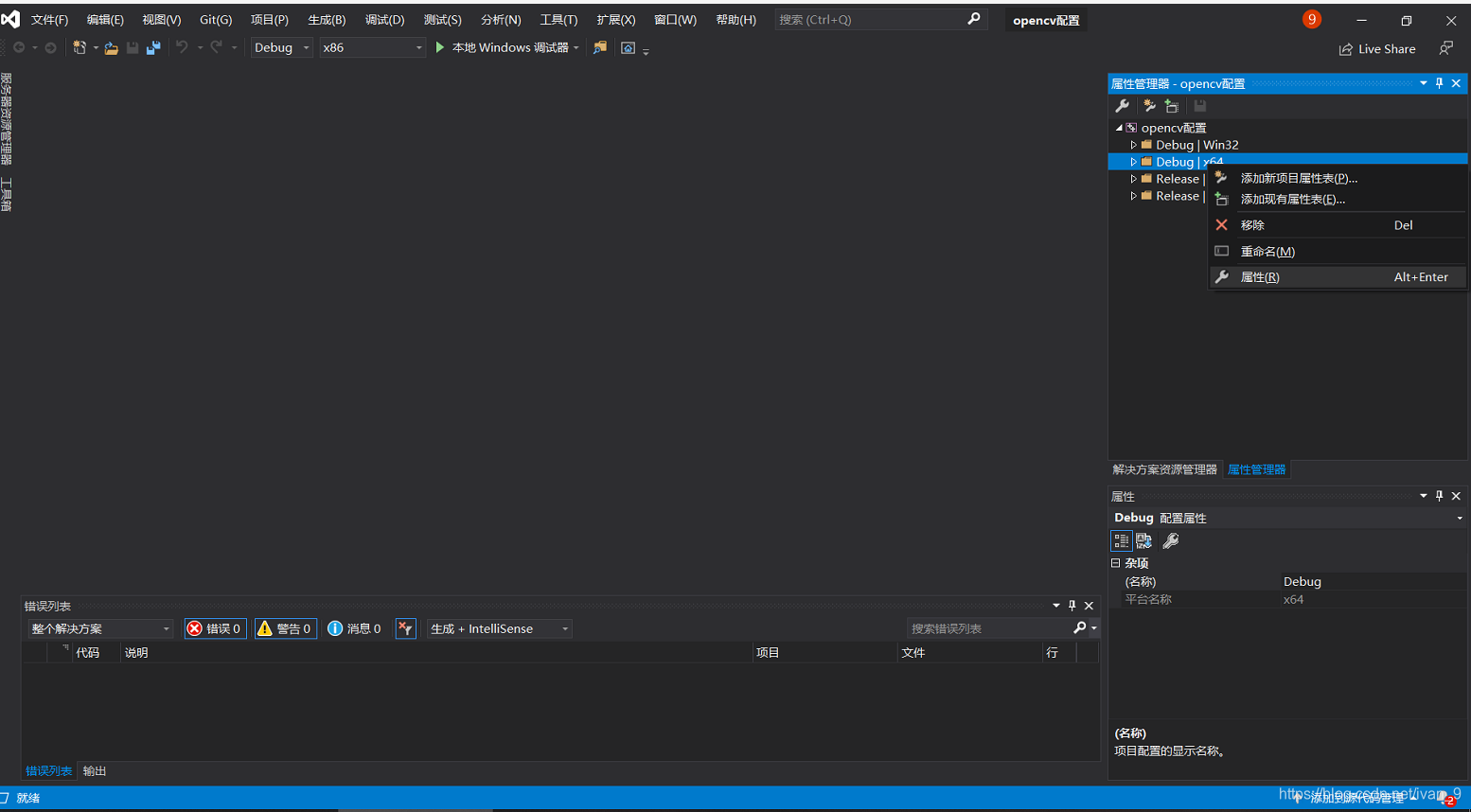
Task: Switch to the 属性管理器 tab
Action: [x=1256, y=469]
